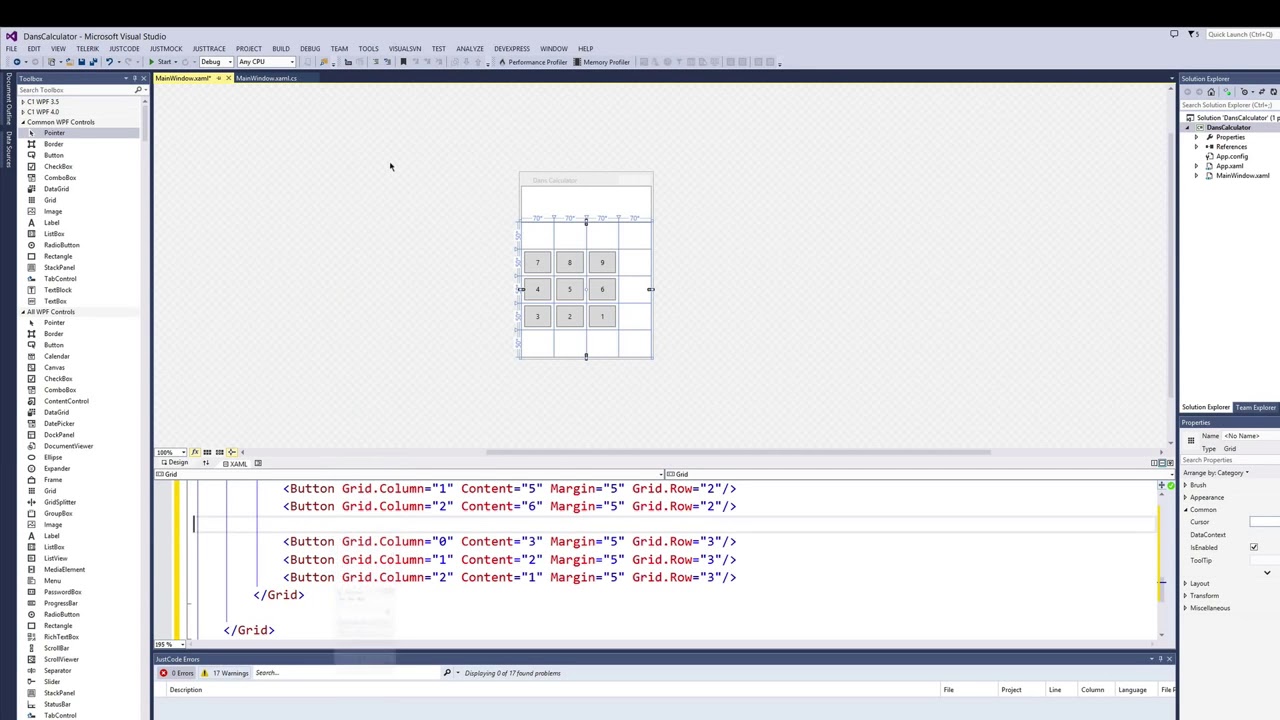Switch to the Design tab
Viewport: 1280px width, 720px height.
pos(175,463)
